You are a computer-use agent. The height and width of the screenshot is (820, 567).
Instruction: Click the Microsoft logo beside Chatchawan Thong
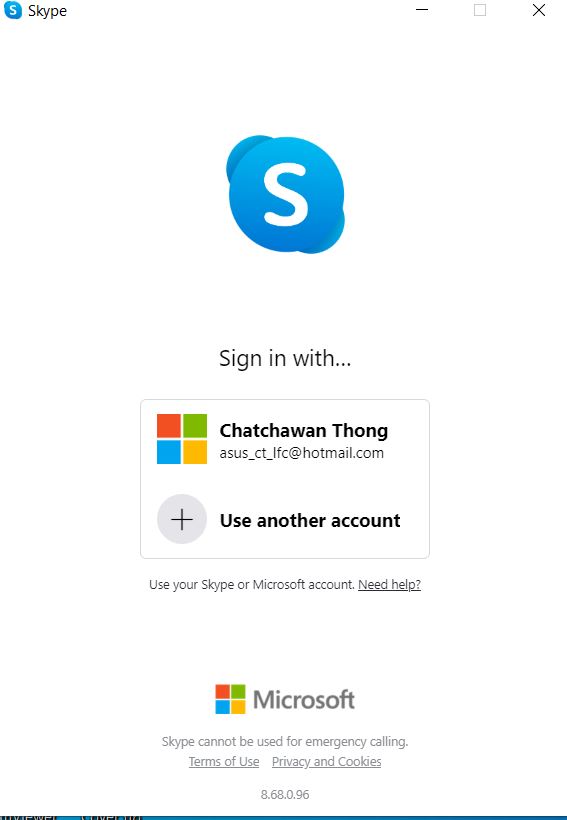click(x=182, y=439)
